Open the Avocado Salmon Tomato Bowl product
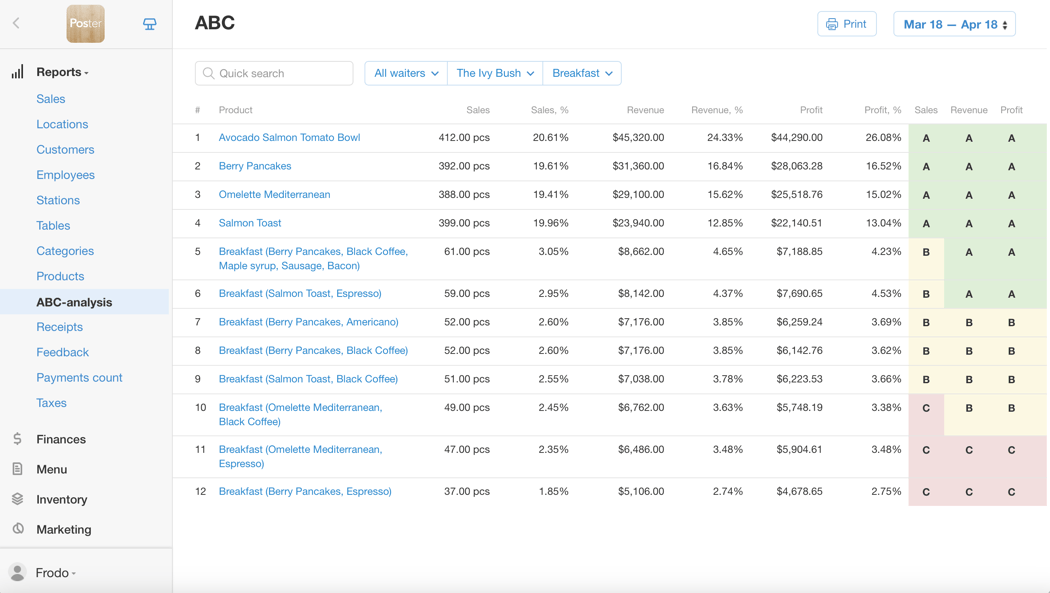This screenshot has height=593, width=1050. (x=289, y=137)
